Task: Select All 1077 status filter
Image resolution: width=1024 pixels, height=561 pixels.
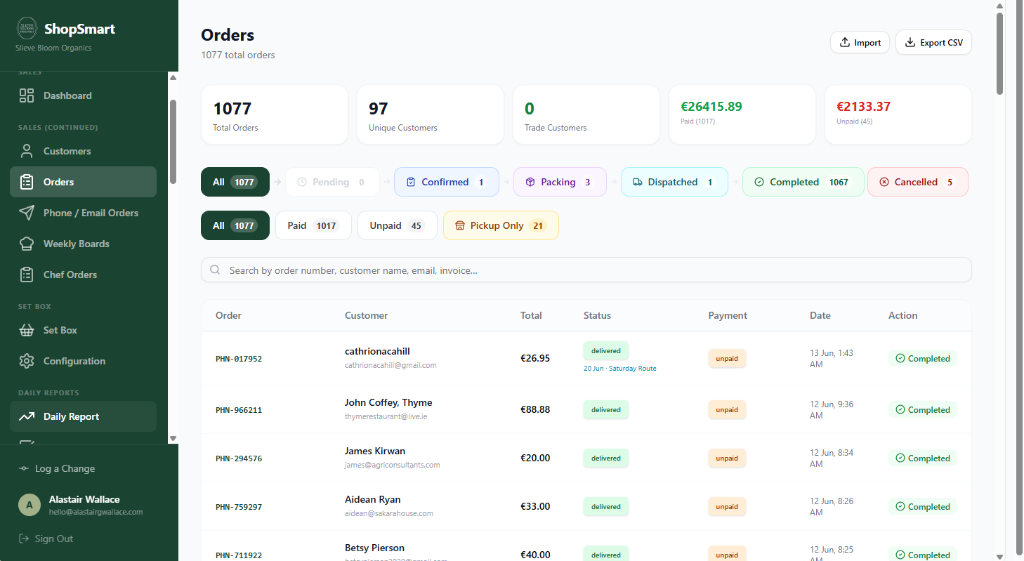Action: [235, 182]
